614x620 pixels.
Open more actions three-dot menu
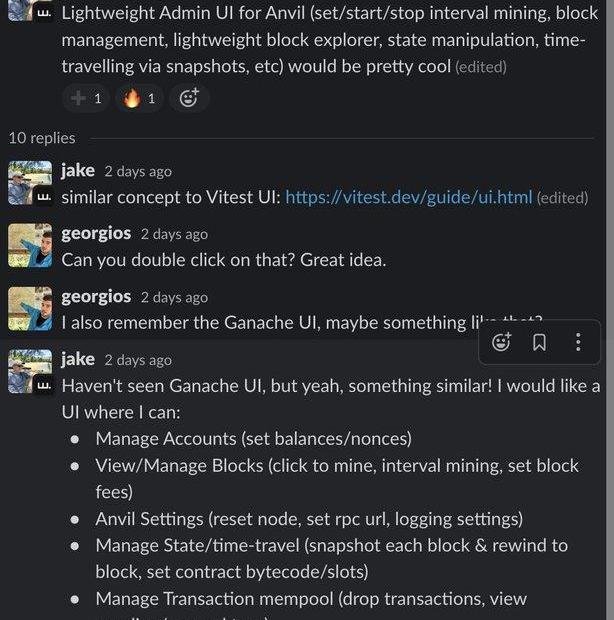point(578,343)
